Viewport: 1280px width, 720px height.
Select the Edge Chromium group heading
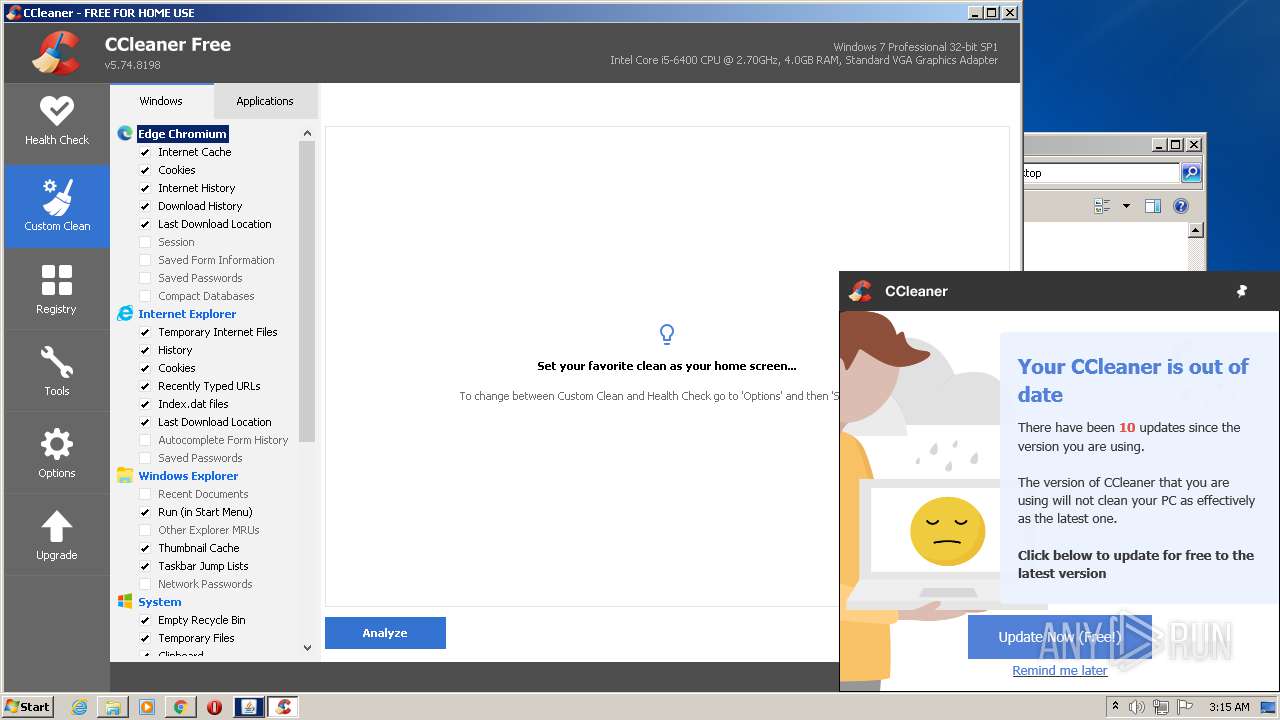click(182, 134)
